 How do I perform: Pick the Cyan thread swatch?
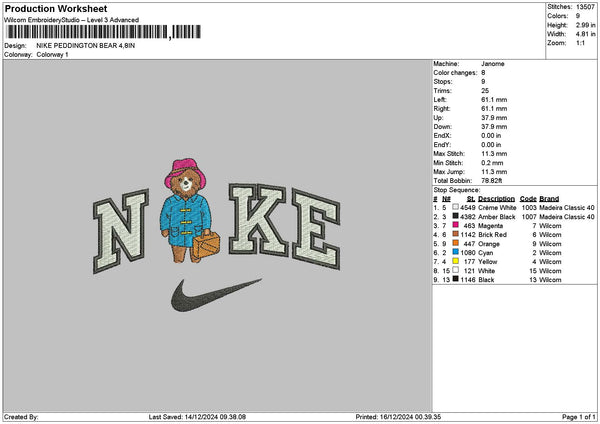coord(455,252)
